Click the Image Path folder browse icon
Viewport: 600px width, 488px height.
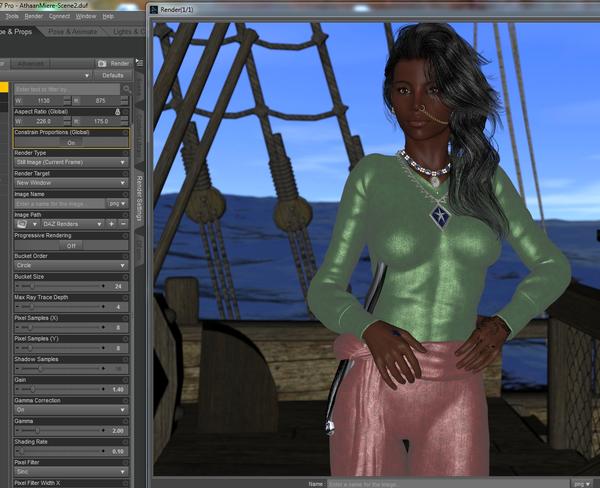(x=22, y=224)
